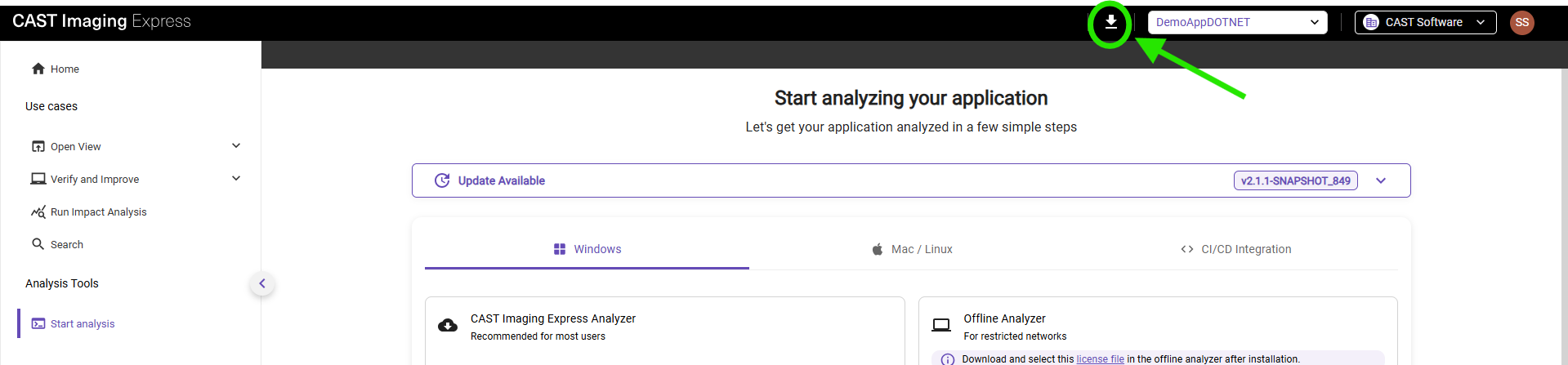Switch to the Mac / Linux tab
Image resolution: width=1568 pixels, height=365 pixels.
pyautogui.click(x=911, y=249)
